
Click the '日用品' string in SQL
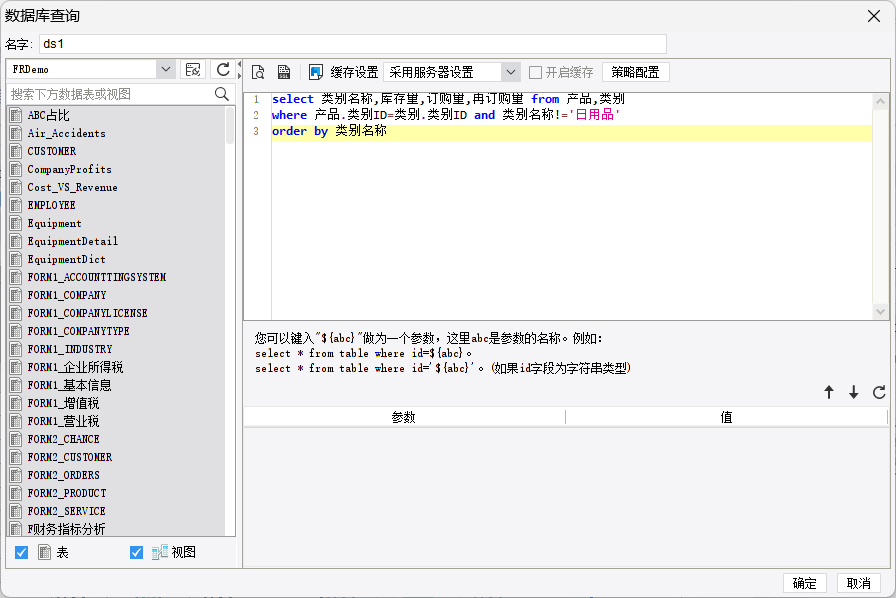(594, 115)
